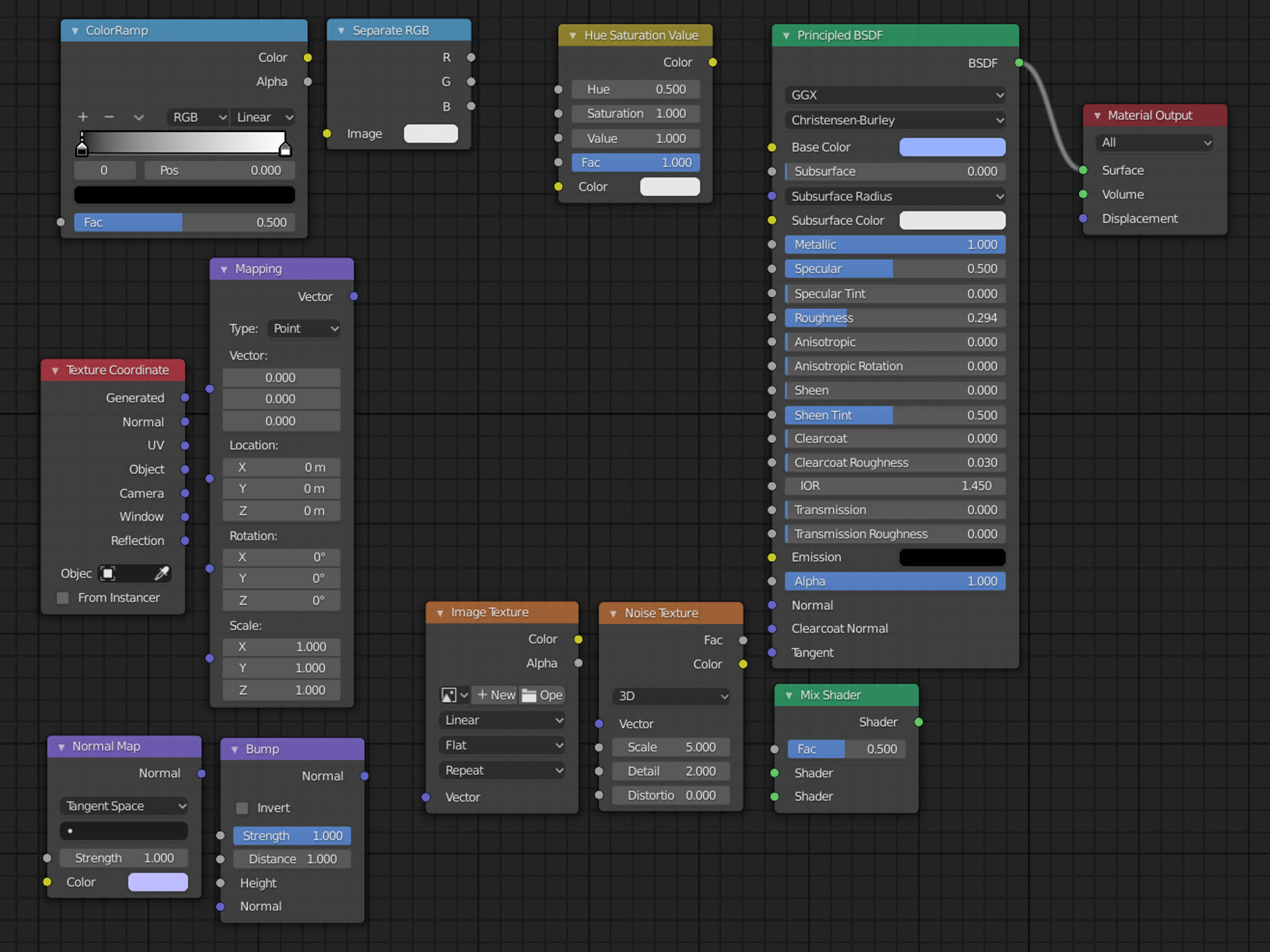Change Noise Texture dimensions from 3D
Screen dimensions: 1270x952
pos(670,696)
